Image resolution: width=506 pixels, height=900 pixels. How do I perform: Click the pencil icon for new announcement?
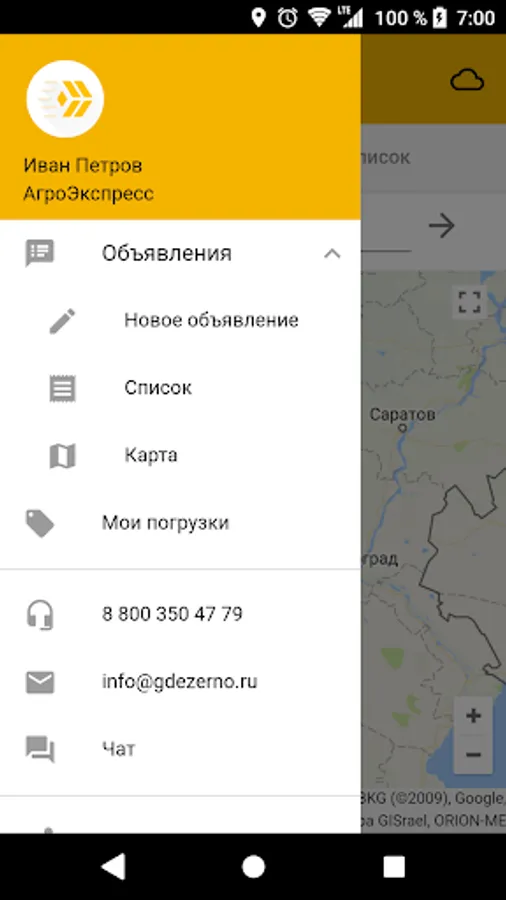click(x=62, y=321)
